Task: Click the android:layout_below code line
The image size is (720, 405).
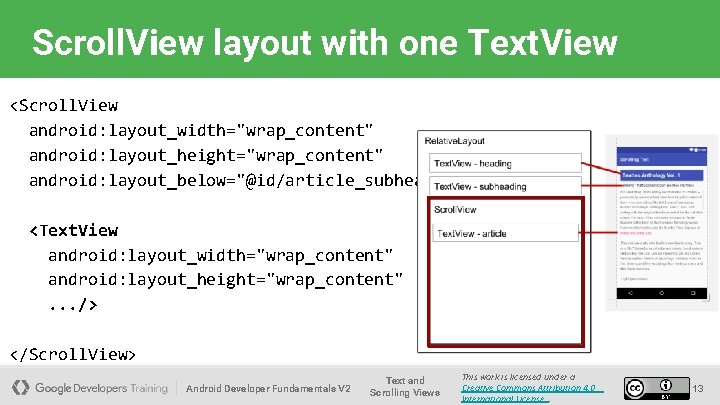Action: tap(223, 180)
